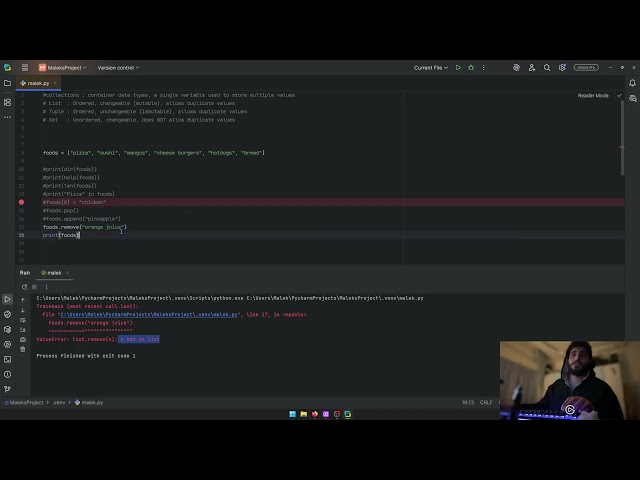Screen dimensions: 640x480
Task: Stop the process with the stop square icon
Action: pos(34,287)
